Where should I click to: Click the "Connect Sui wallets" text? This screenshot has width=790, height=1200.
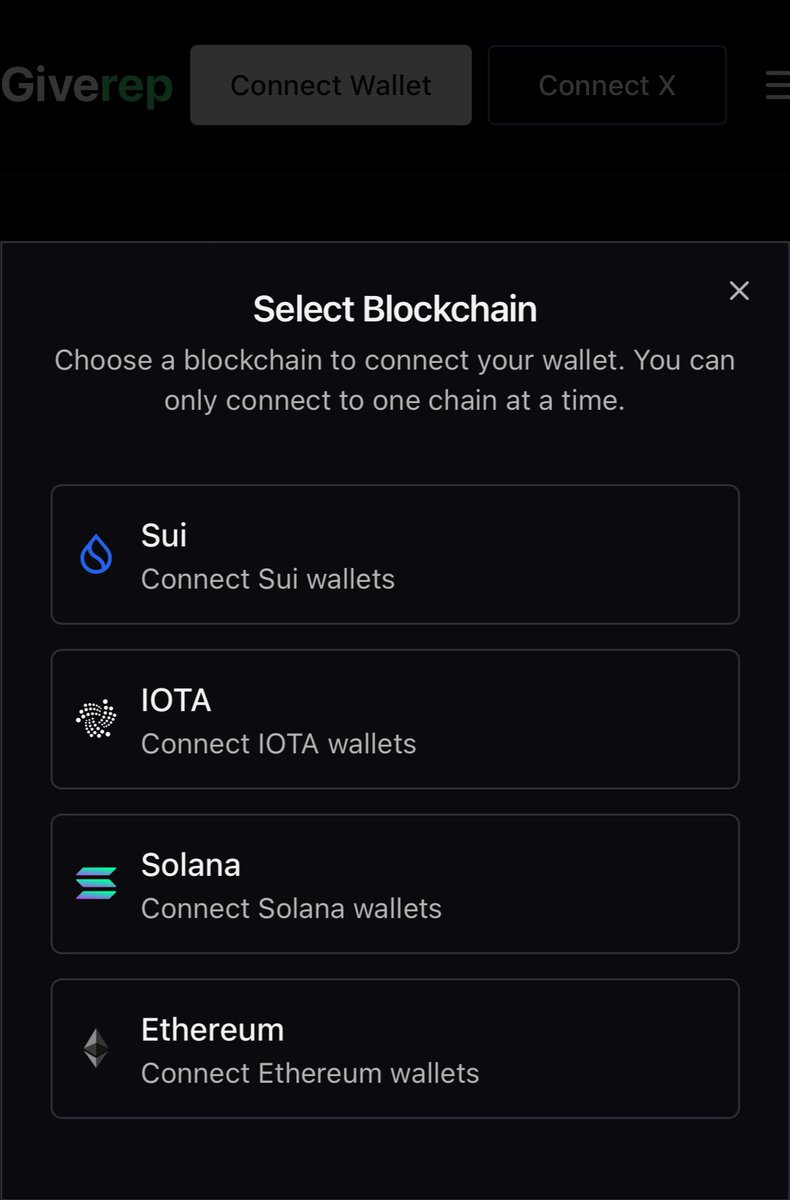coord(268,579)
